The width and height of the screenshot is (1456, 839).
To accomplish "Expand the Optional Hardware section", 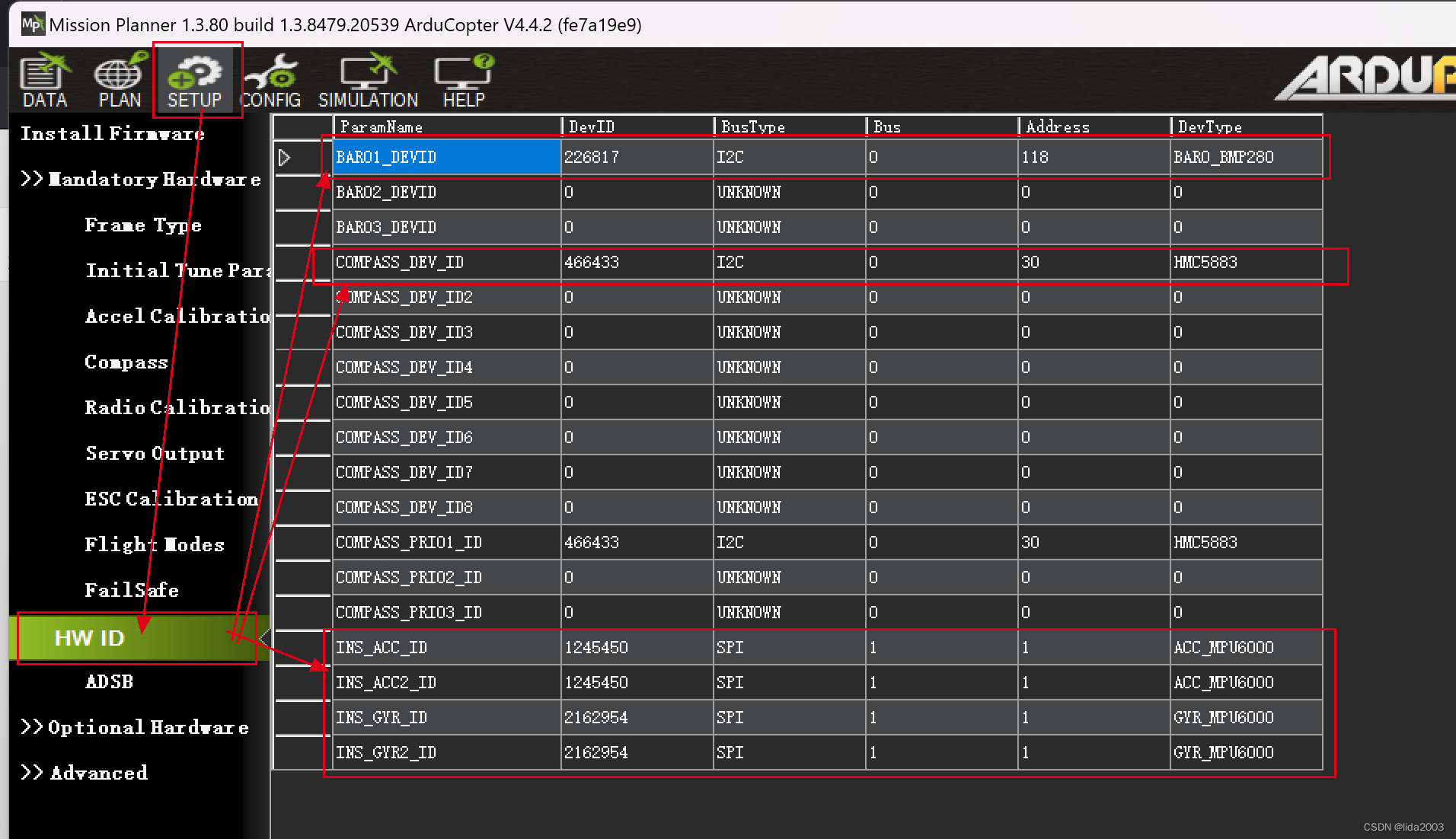I will (135, 728).
